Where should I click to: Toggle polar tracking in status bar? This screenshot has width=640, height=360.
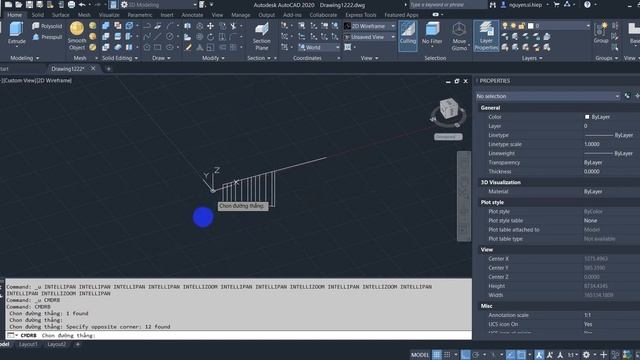click(476, 355)
